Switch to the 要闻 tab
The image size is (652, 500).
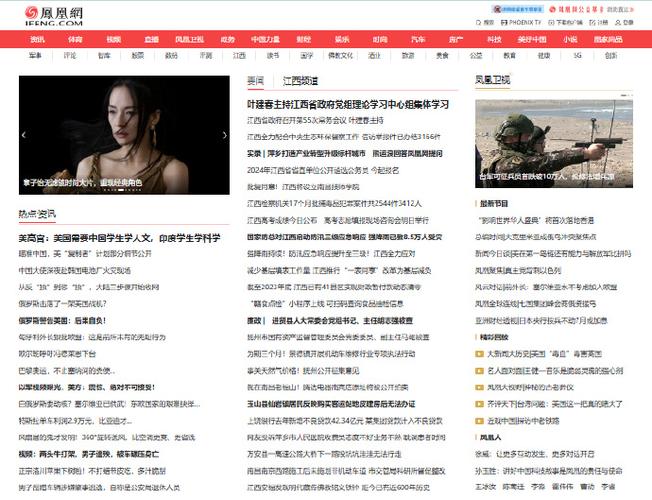coord(255,80)
